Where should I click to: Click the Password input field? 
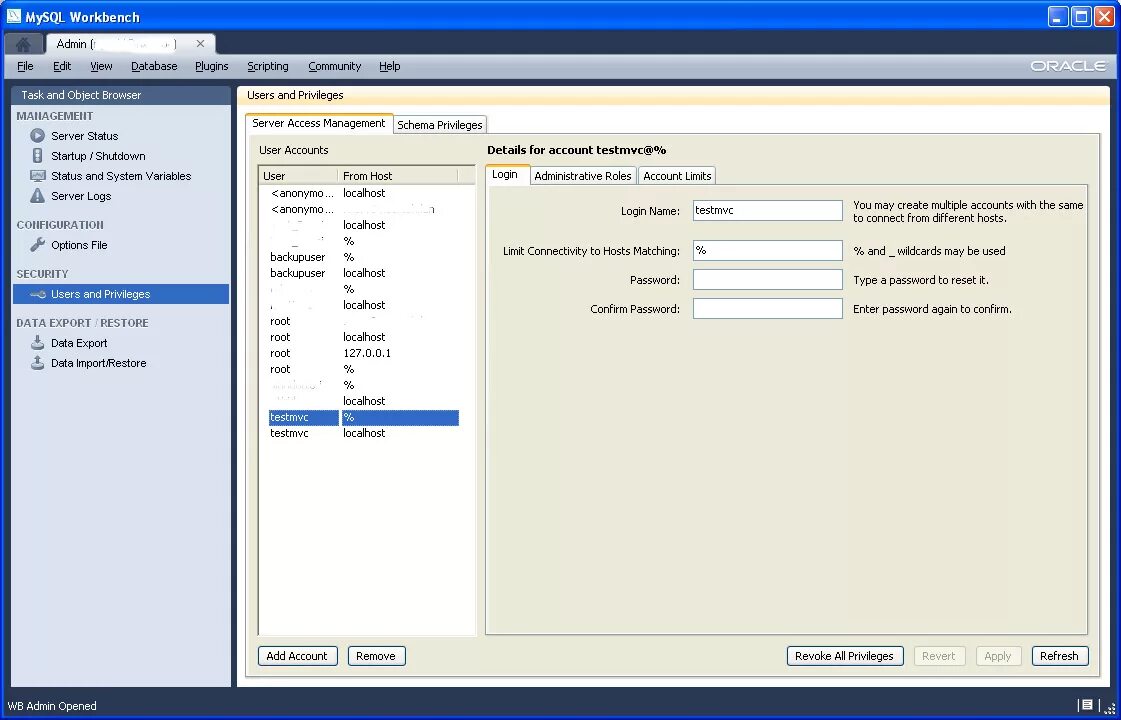pos(767,280)
